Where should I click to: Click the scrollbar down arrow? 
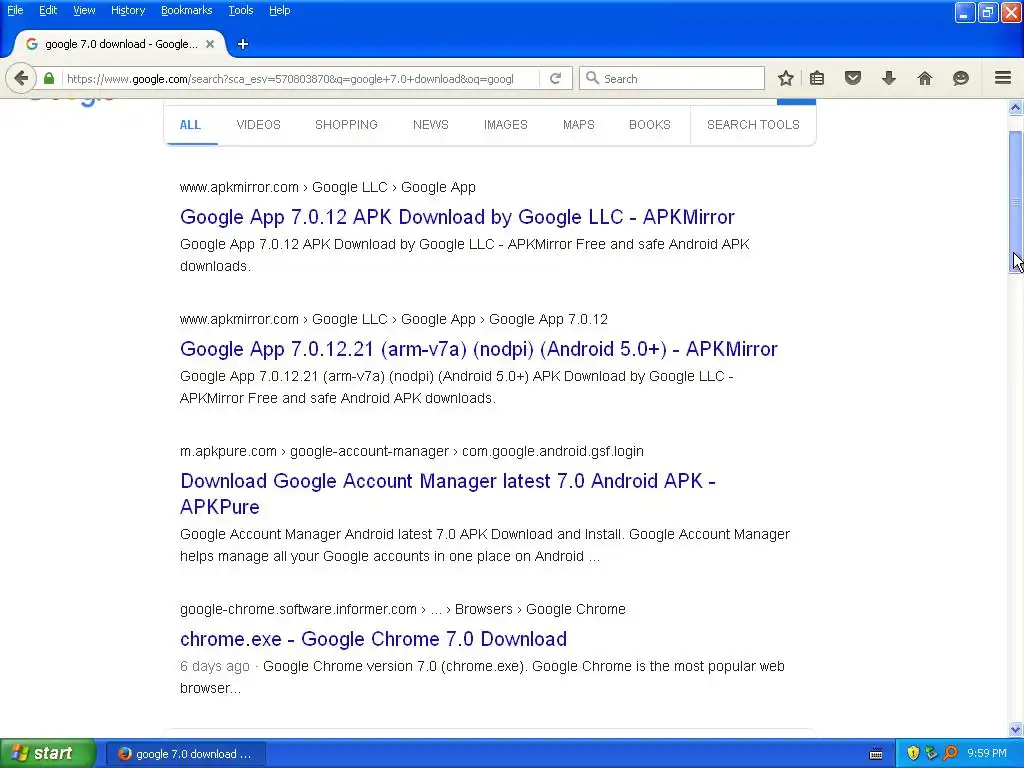tap(1016, 729)
